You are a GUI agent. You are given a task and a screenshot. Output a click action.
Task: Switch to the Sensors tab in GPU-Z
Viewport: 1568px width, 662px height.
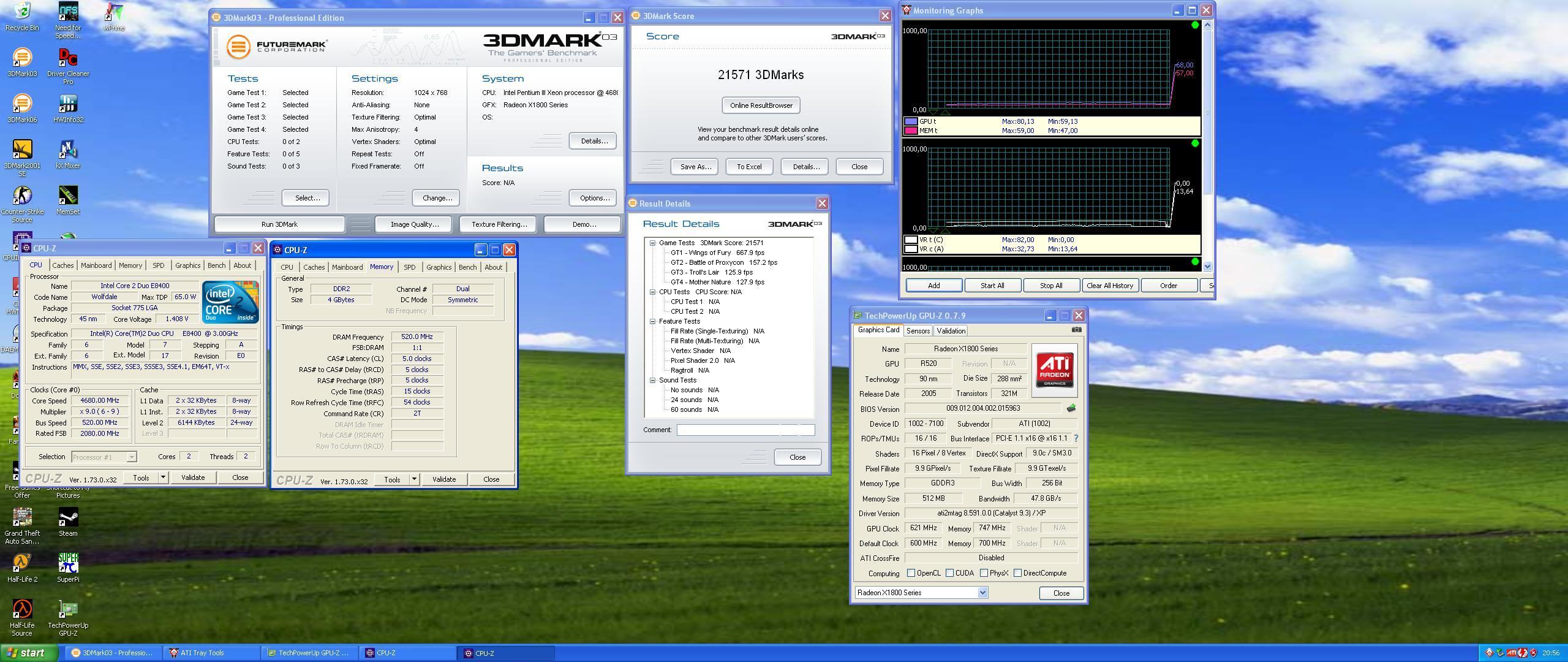tap(918, 331)
